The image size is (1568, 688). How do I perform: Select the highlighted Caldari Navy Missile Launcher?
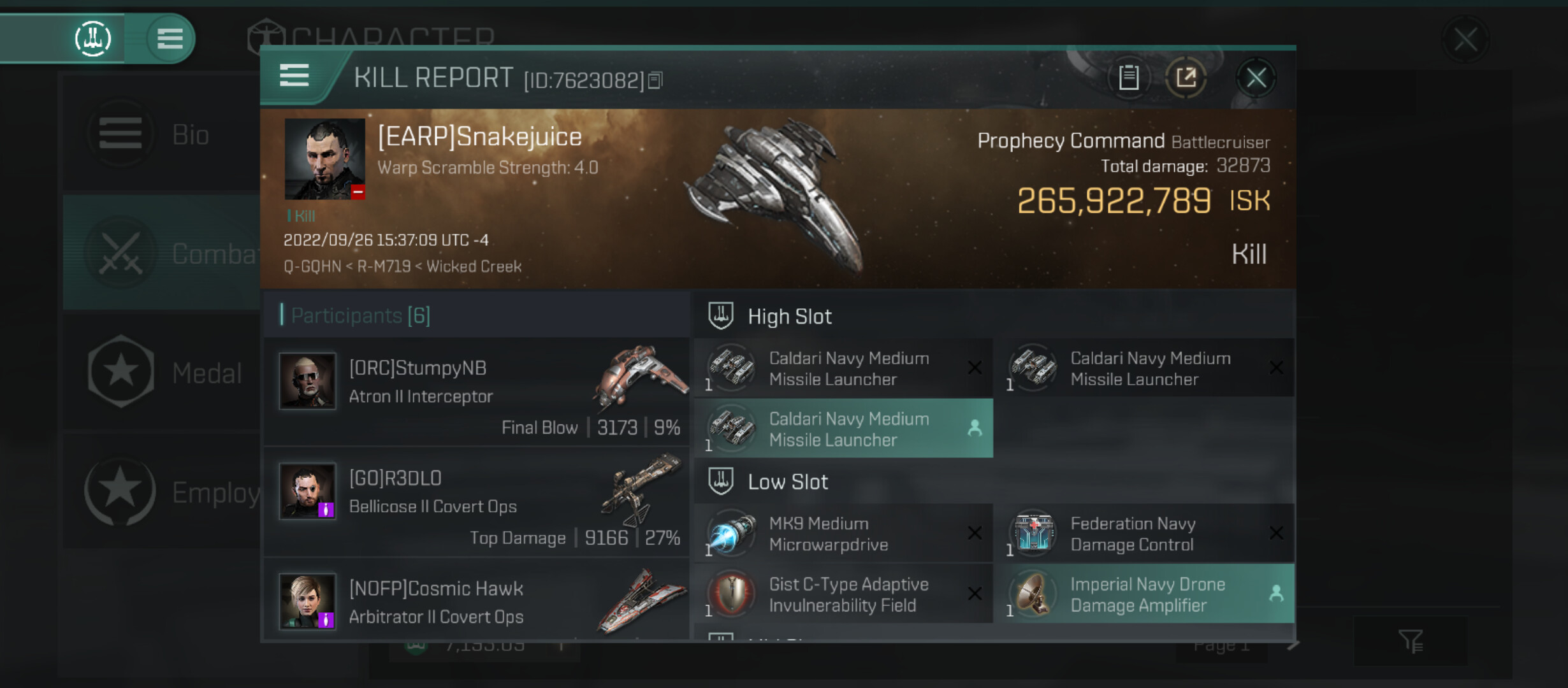pos(843,429)
